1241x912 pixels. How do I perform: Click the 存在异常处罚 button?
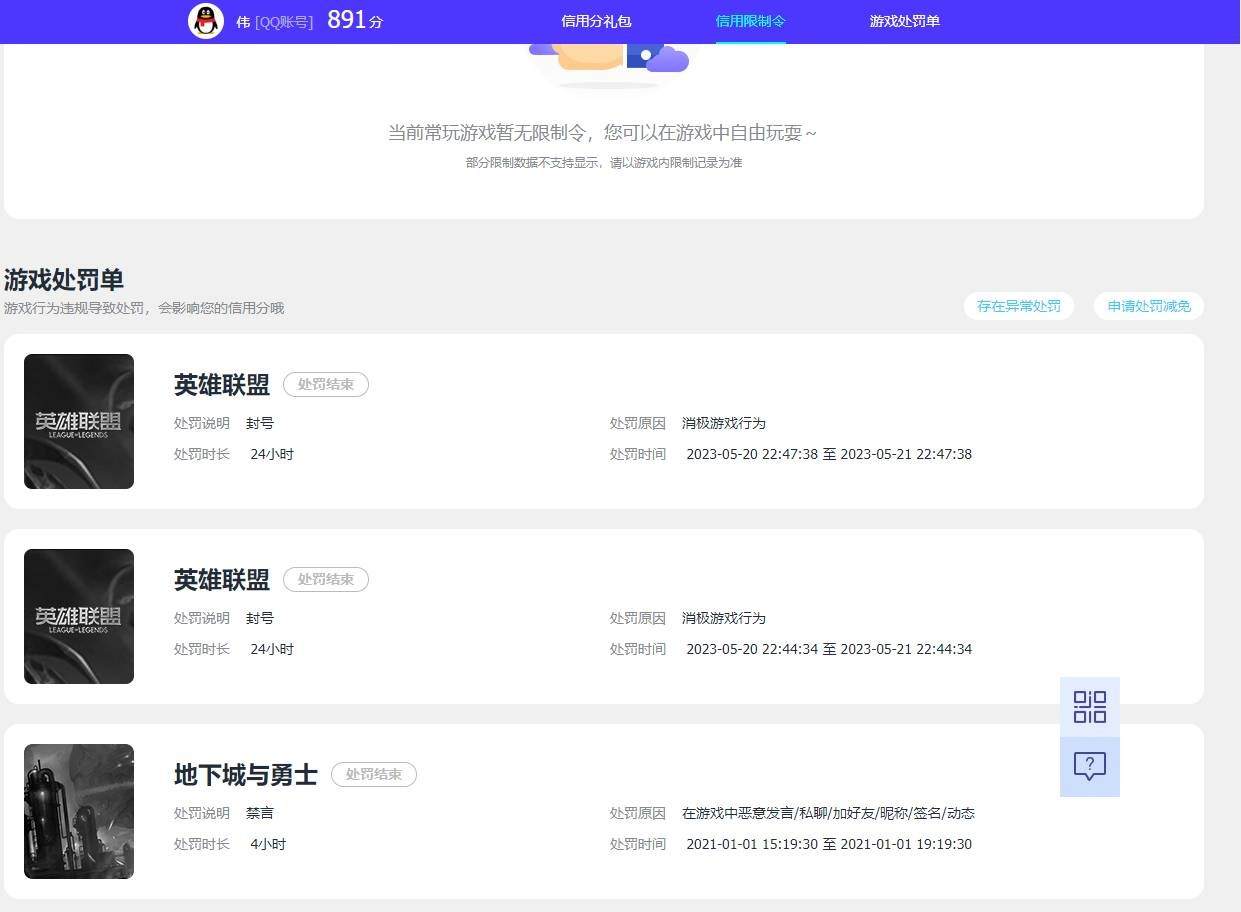(1019, 306)
